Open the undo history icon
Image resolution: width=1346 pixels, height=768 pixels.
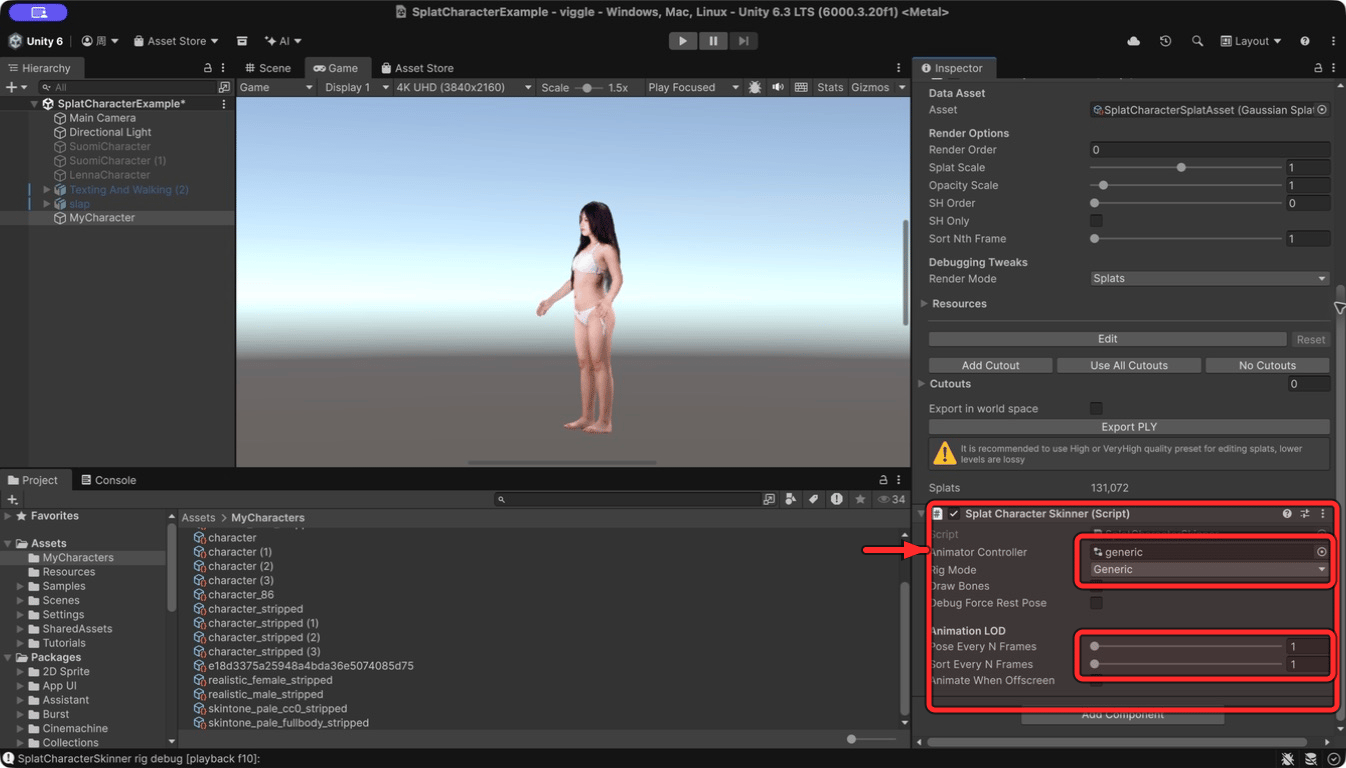coord(1165,41)
